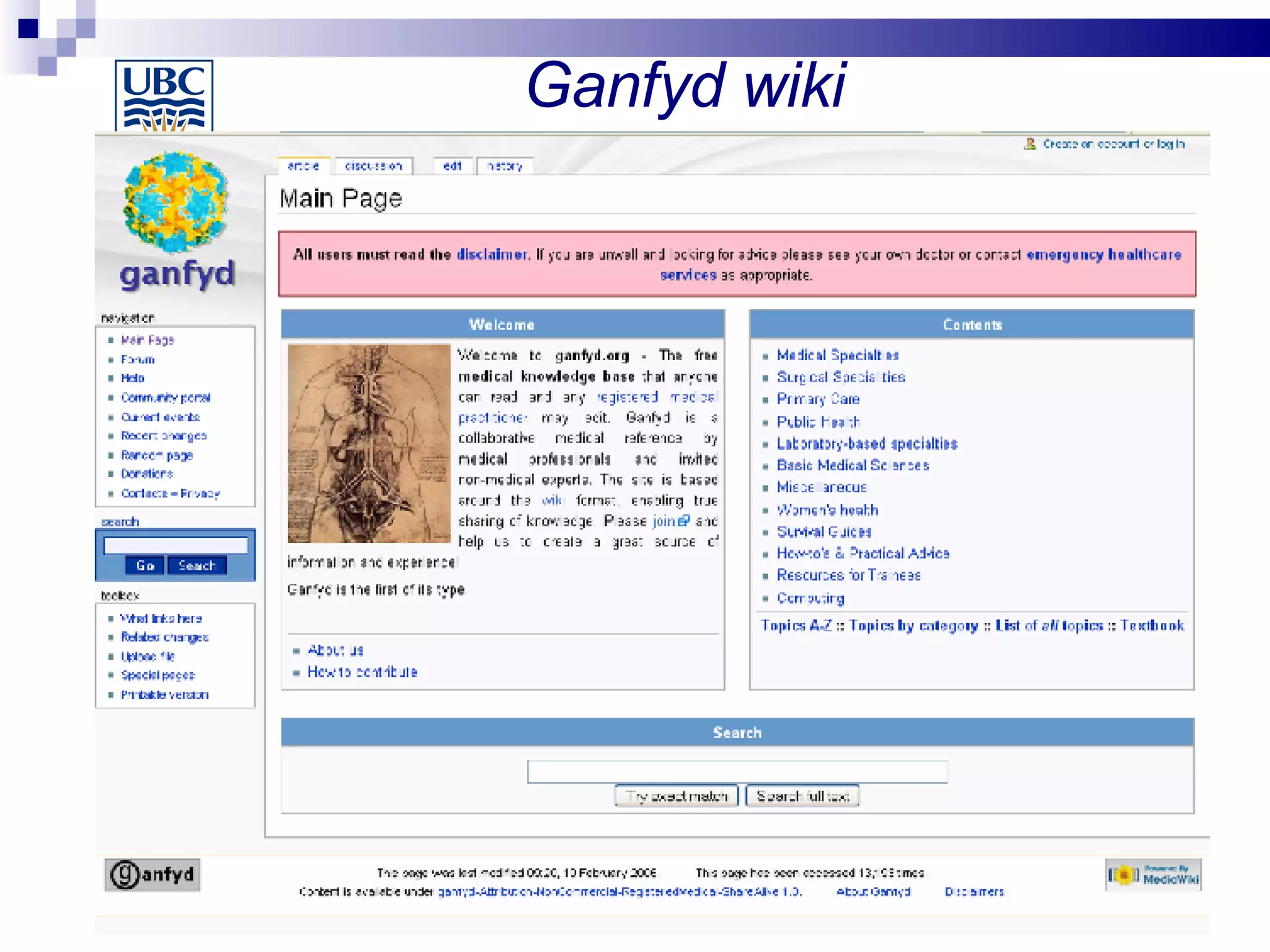Click the sidebar Search button
The height and width of the screenshot is (952, 1270).
click(197, 565)
